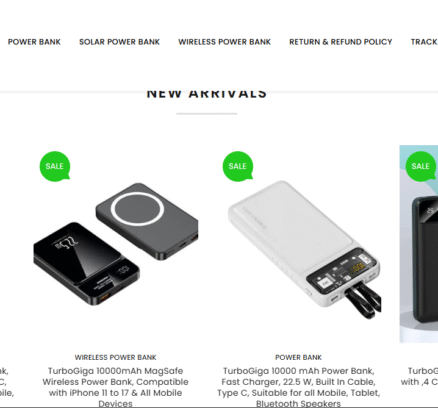Image resolution: width=438 pixels, height=408 pixels.
Task: Open the partially visible dark power bank image
Action: click(x=419, y=244)
